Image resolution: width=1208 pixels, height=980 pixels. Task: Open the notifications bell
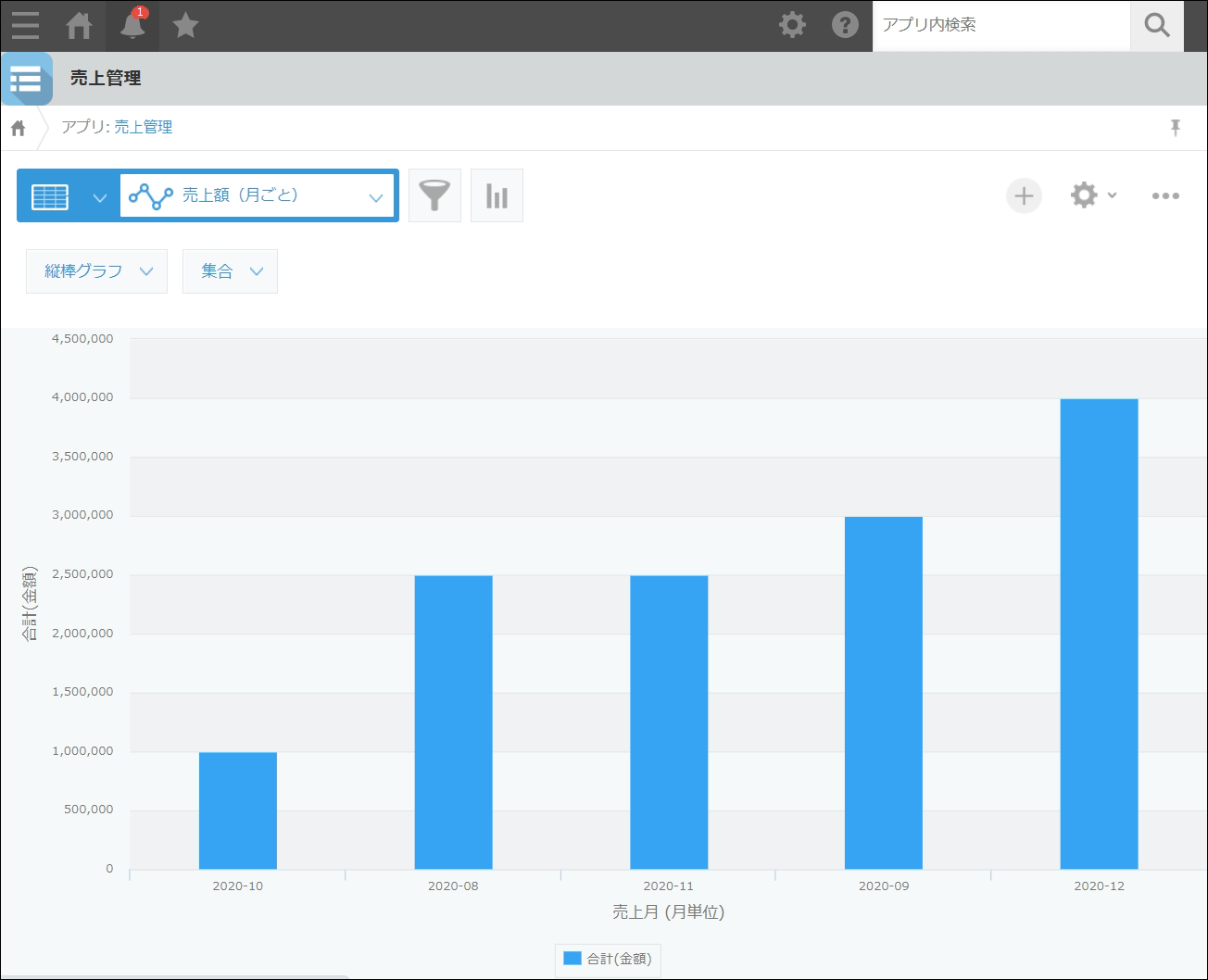pos(132,25)
